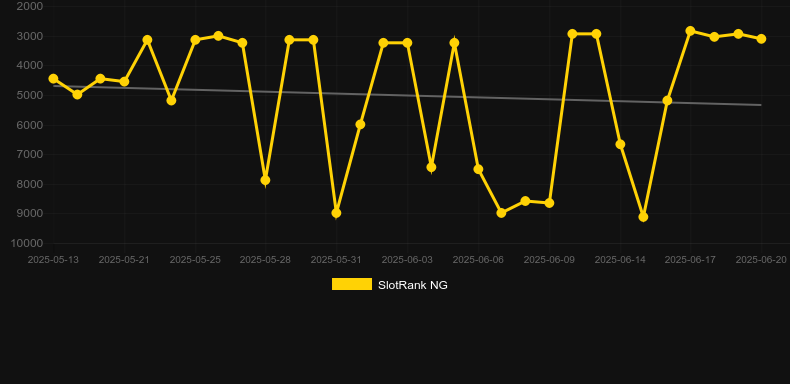Select the data point above 2025-06-09
The image size is (790, 384).
click(549, 203)
